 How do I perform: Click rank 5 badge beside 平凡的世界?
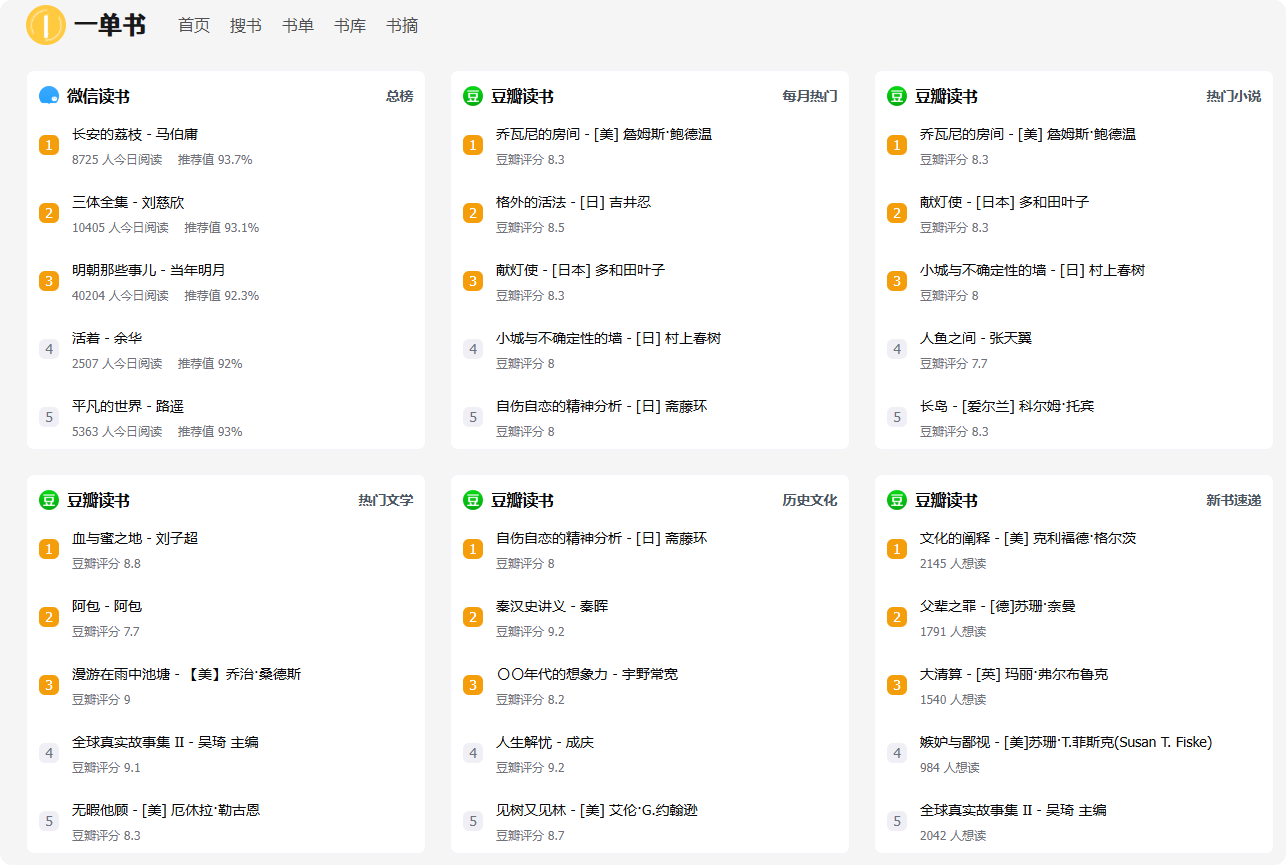[x=49, y=417]
